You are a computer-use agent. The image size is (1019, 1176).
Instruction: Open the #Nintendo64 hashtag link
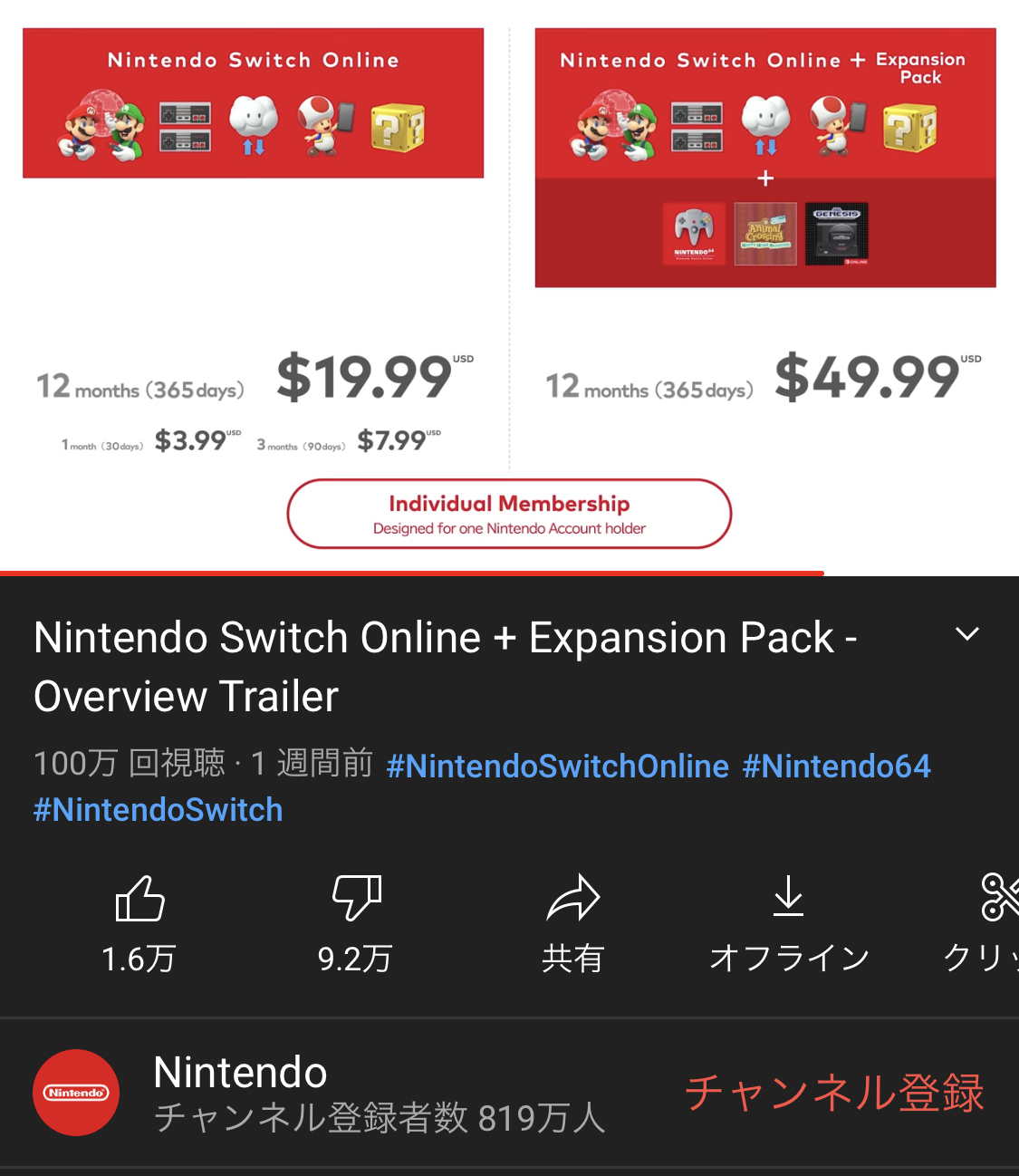coord(836,766)
